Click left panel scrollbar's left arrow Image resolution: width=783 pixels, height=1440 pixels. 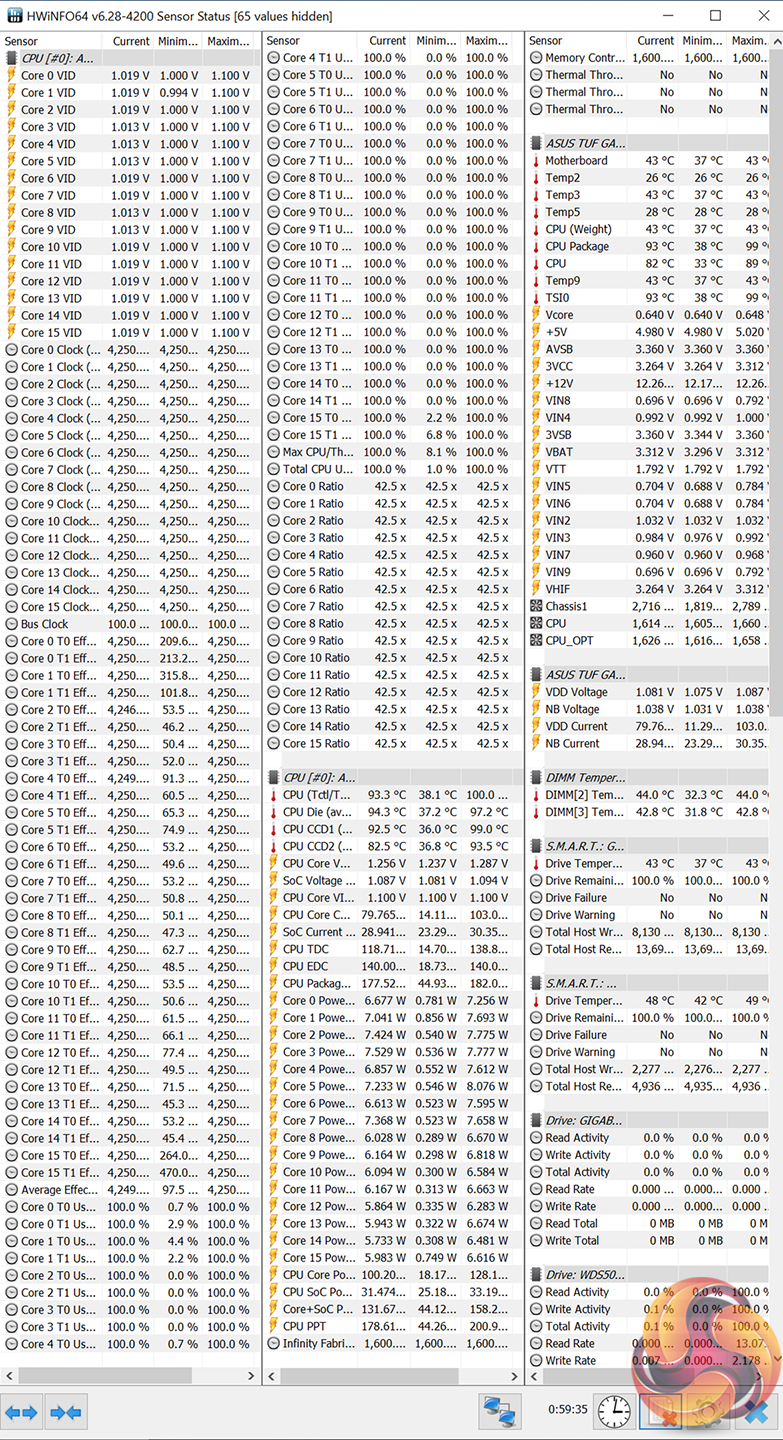[8, 1376]
